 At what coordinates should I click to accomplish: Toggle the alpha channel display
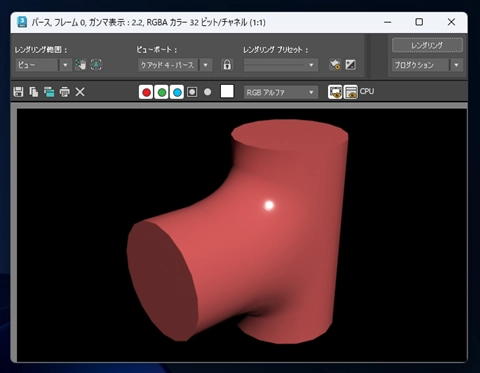click(192, 92)
